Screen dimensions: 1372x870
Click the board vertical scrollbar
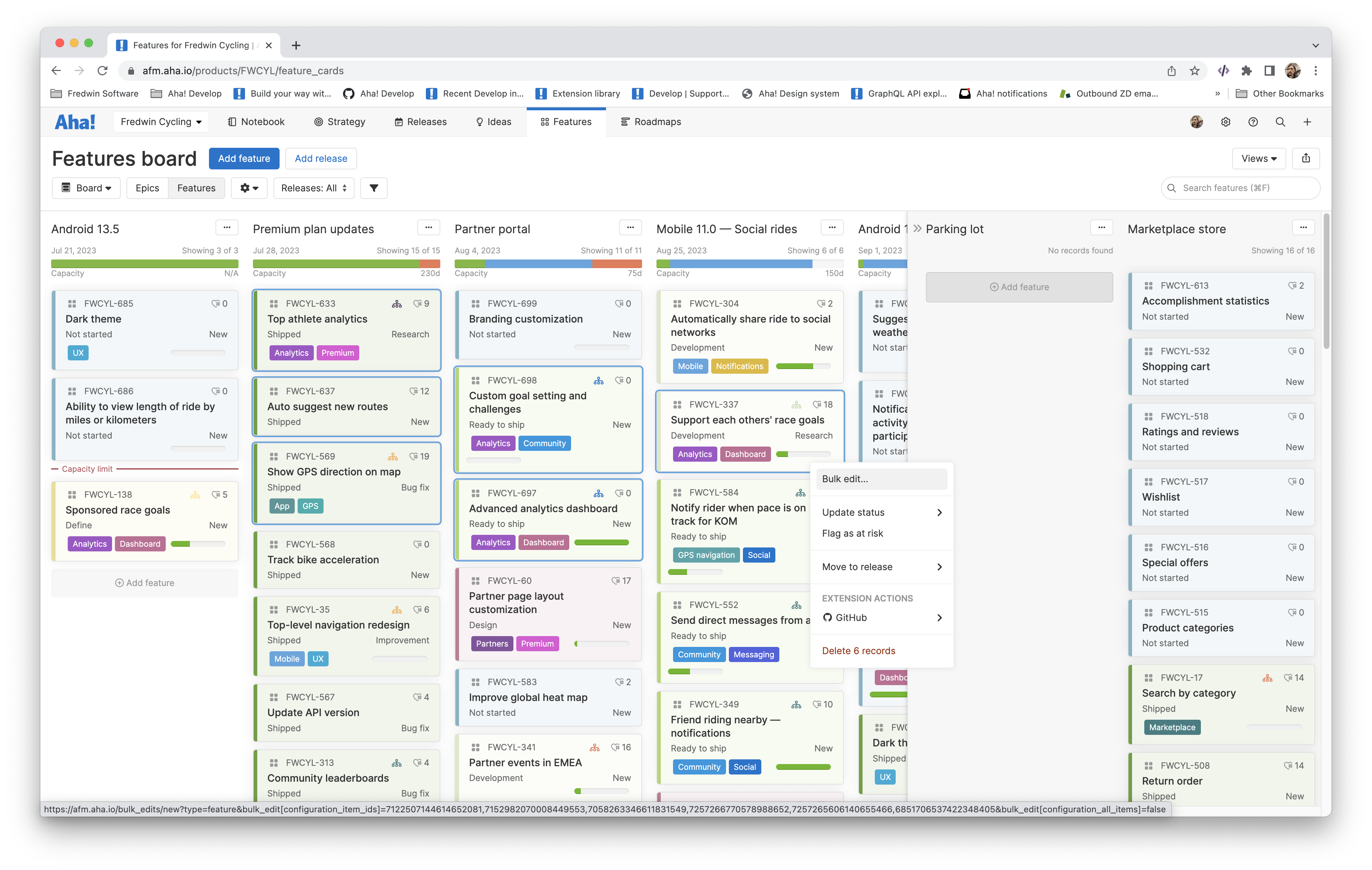(1326, 280)
